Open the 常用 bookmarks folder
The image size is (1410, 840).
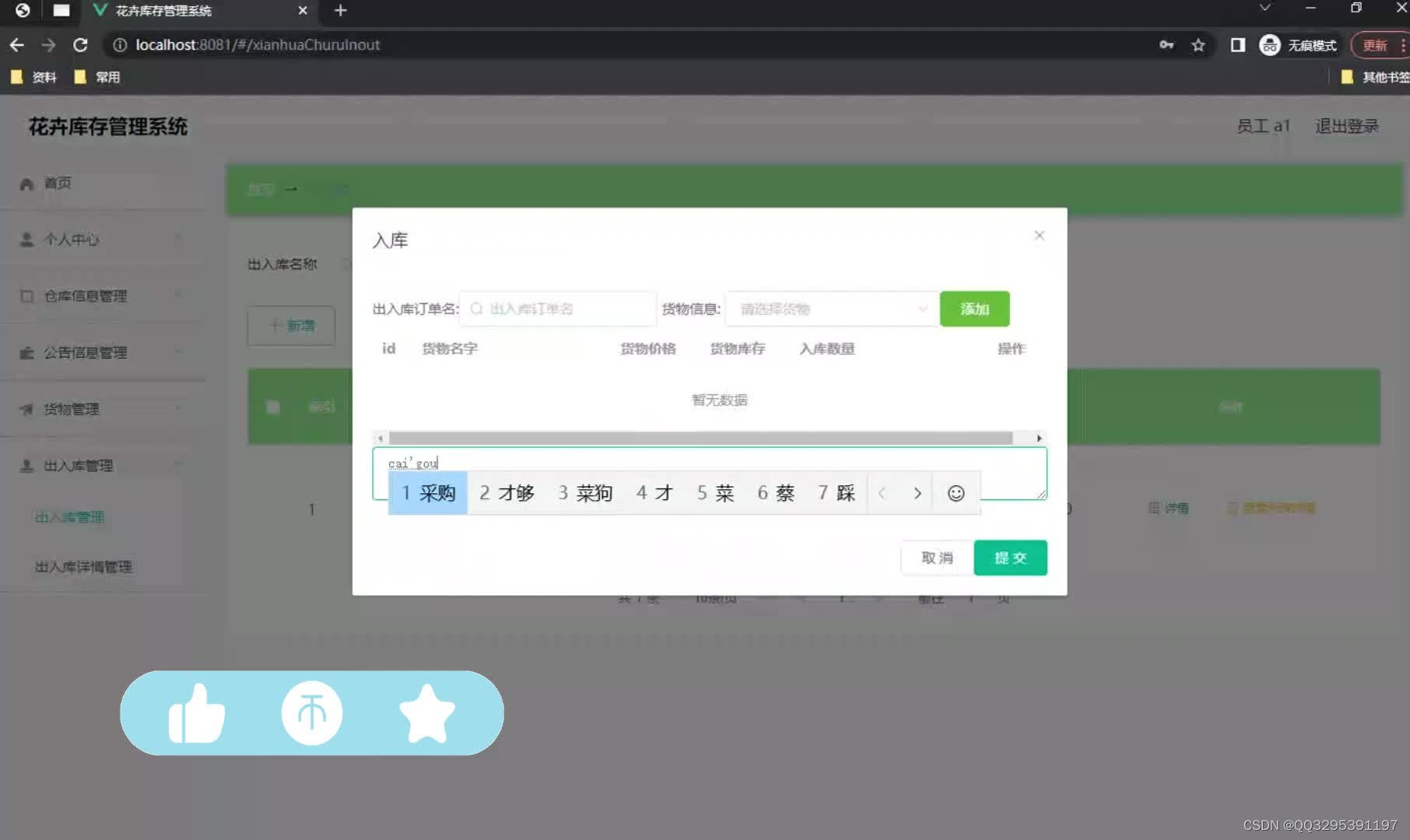pyautogui.click(x=97, y=77)
